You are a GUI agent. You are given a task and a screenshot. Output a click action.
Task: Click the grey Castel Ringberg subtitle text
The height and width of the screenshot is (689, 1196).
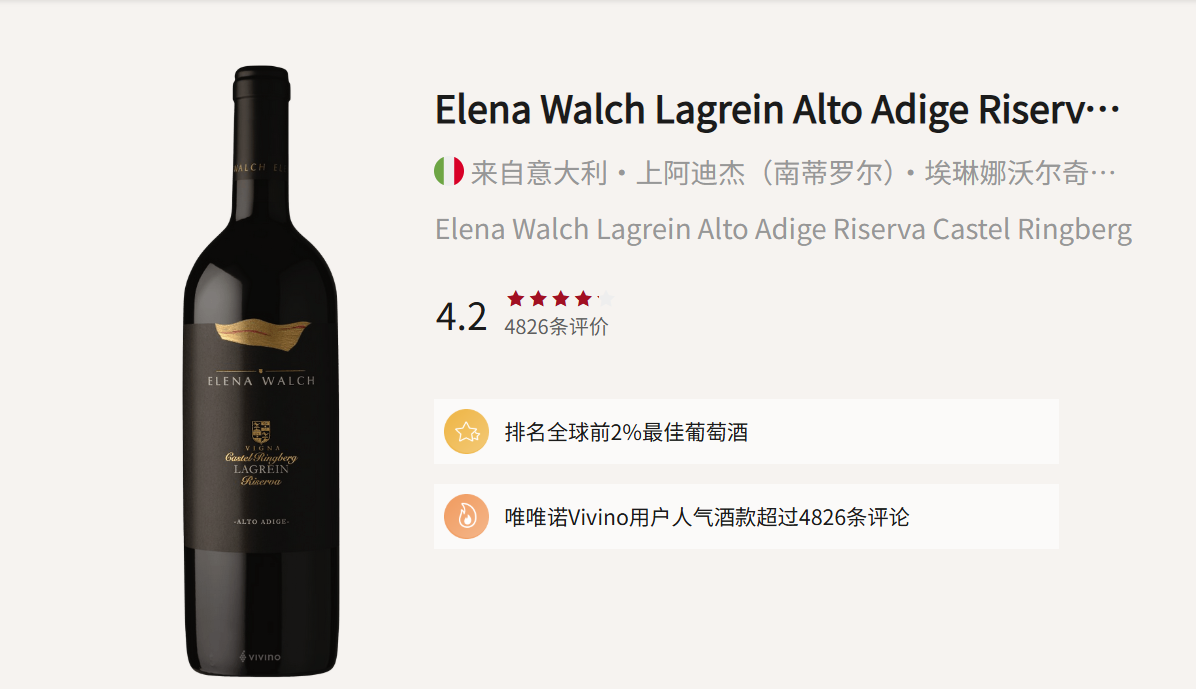pyautogui.click(x=783, y=229)
